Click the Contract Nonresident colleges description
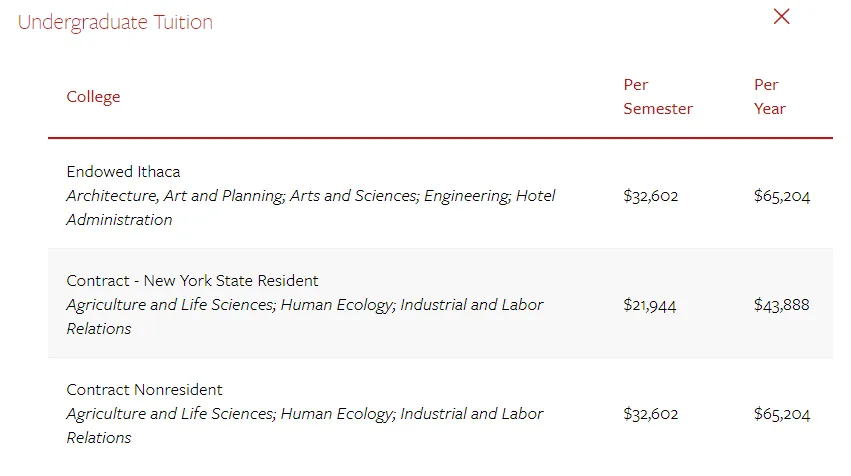851x476 pixels. [304, 414]
